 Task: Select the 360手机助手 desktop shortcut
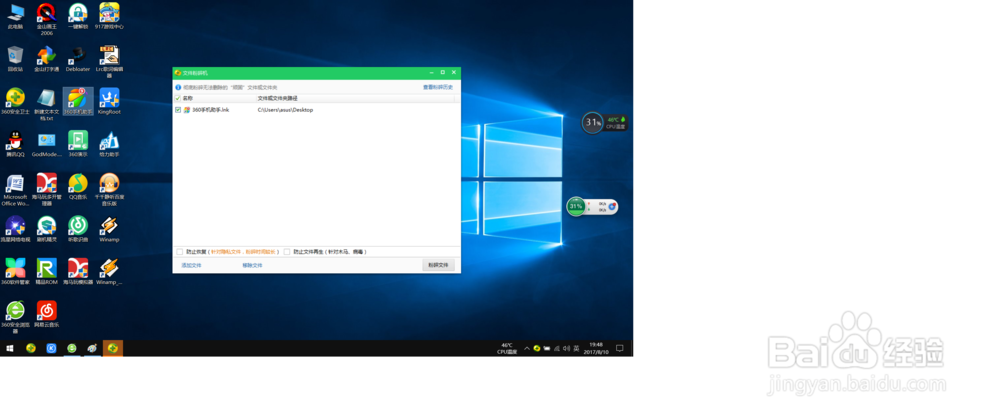78,101
